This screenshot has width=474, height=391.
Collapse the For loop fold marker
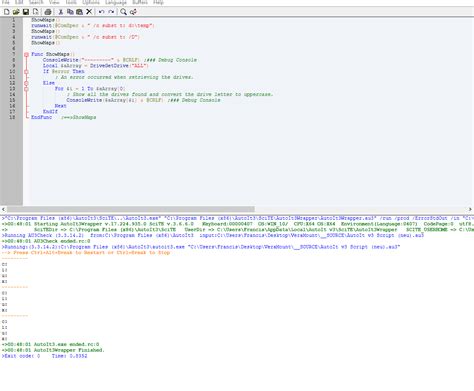point(26,89)
